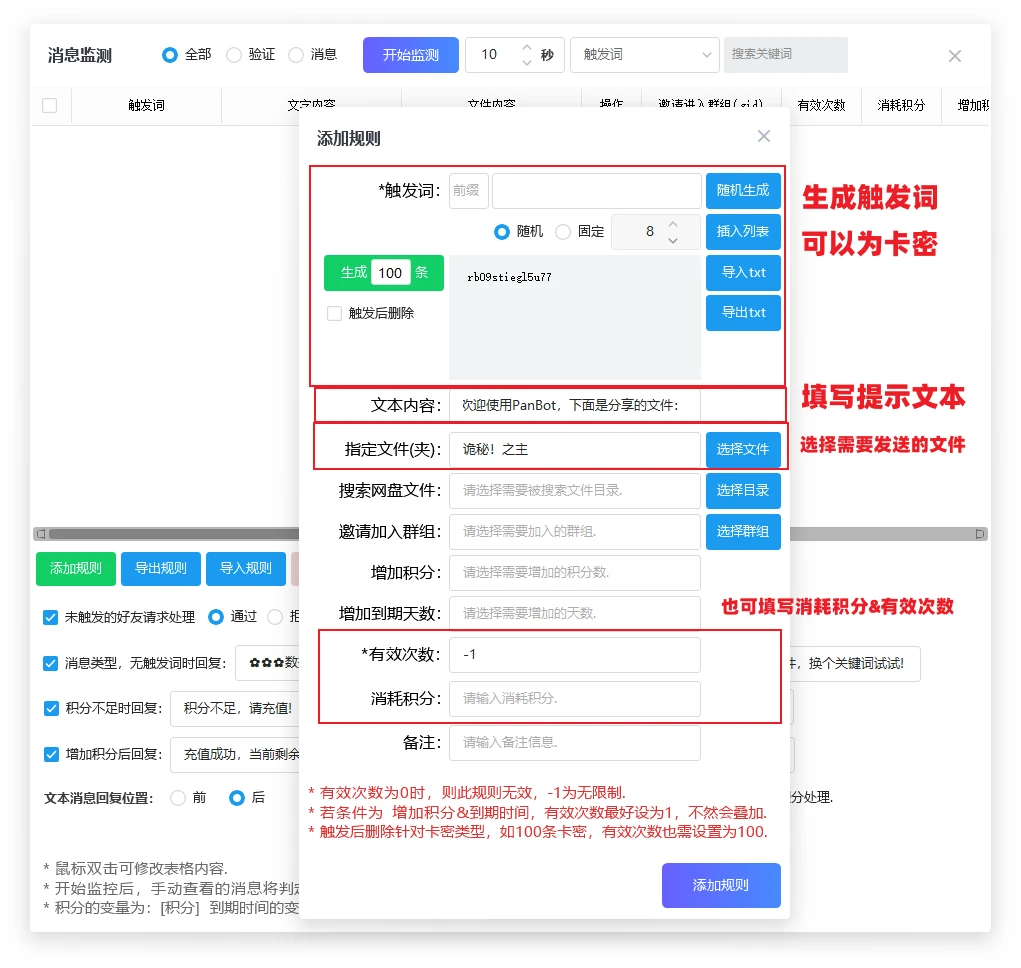Click 选择群组 to pick a group
The width and height of the screenshot is (1021, 968).
[743, 532]
